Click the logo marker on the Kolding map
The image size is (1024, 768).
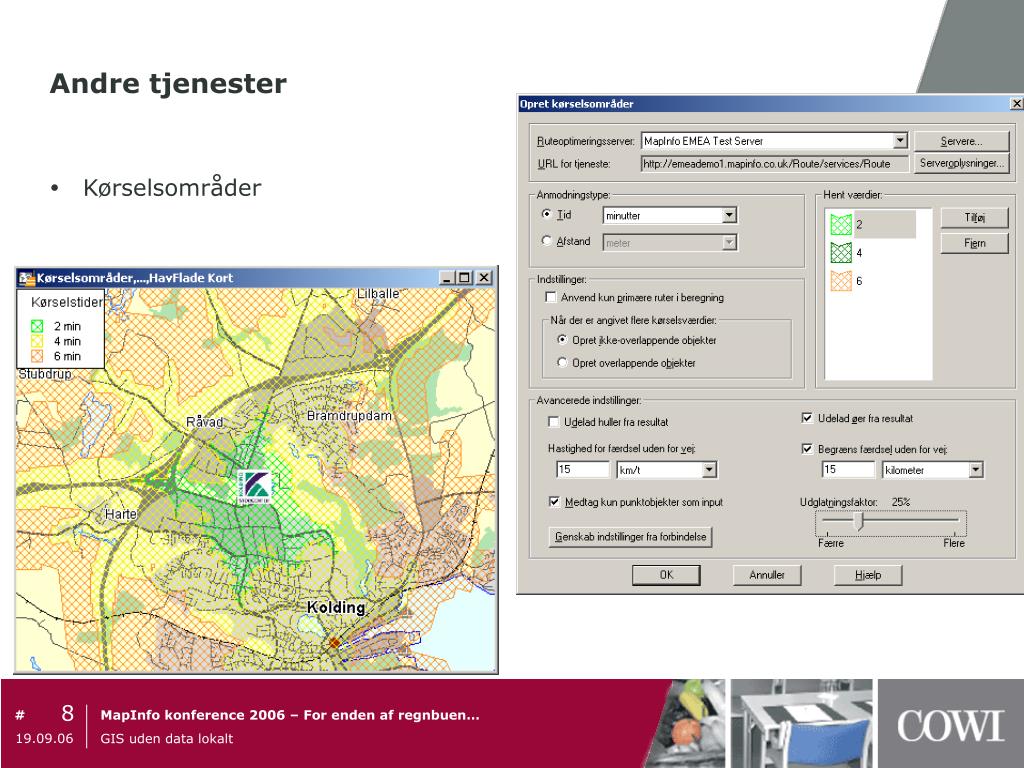tap(255, 487)
